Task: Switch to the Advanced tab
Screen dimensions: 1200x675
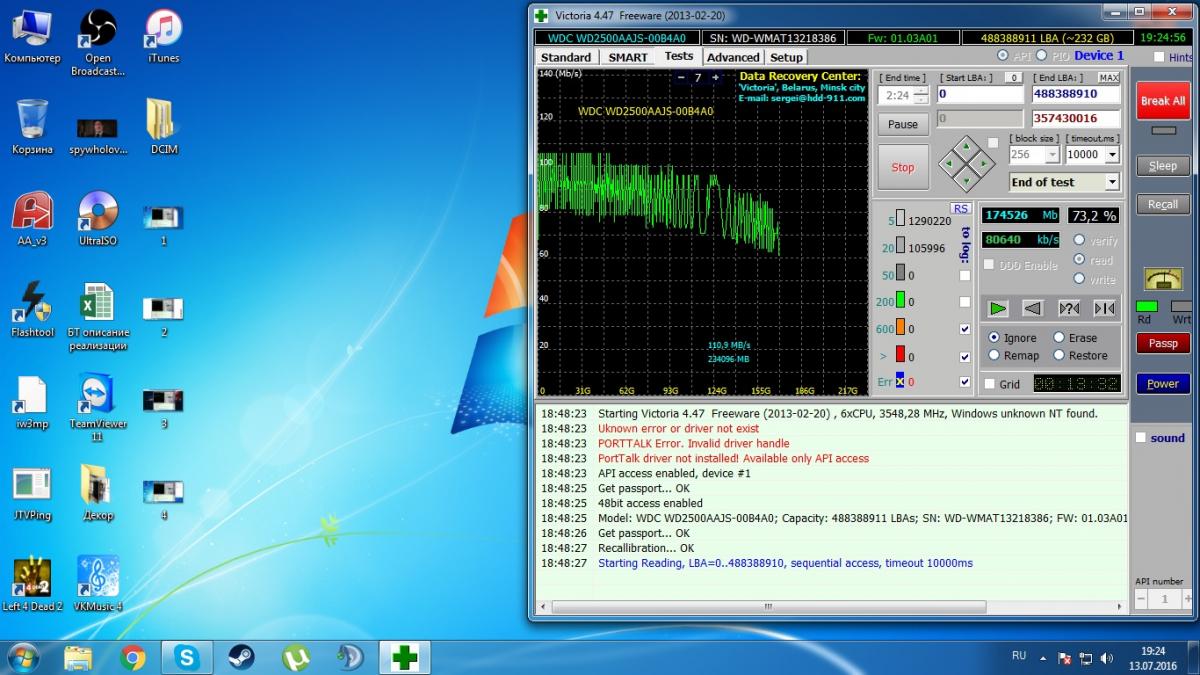Action: [x=733, y=57]
